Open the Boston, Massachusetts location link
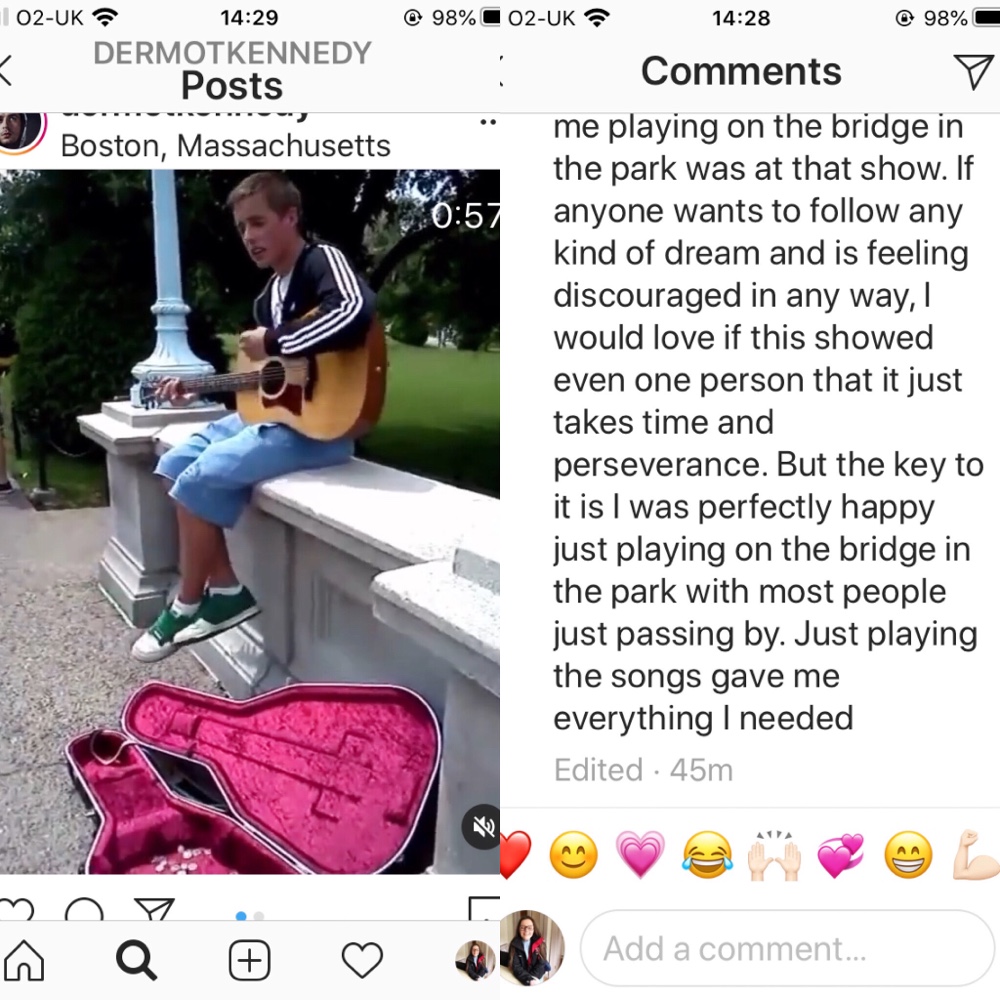This screenshot has width=1000, height=1000. (x=225, y=145)
